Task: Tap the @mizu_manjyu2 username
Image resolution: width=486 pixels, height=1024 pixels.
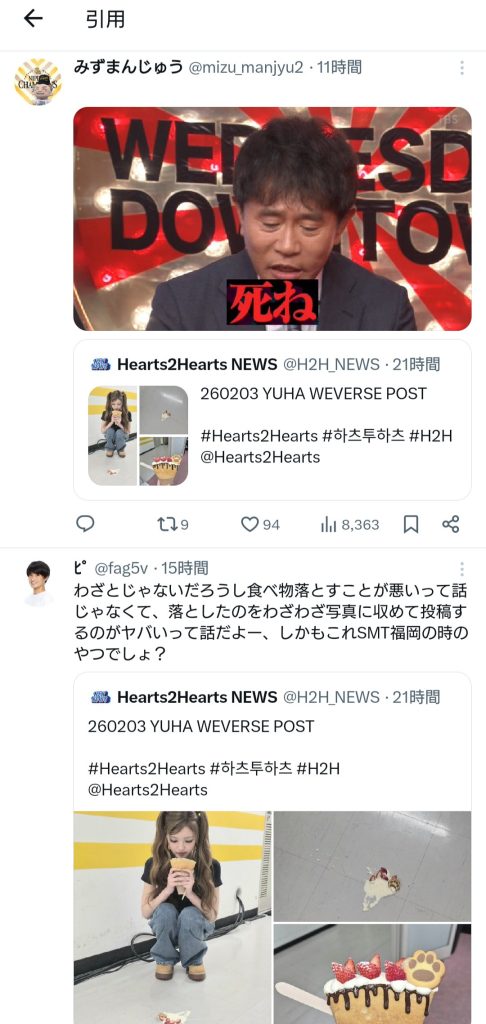Action: pyautogui.click(x=246, y=67)
